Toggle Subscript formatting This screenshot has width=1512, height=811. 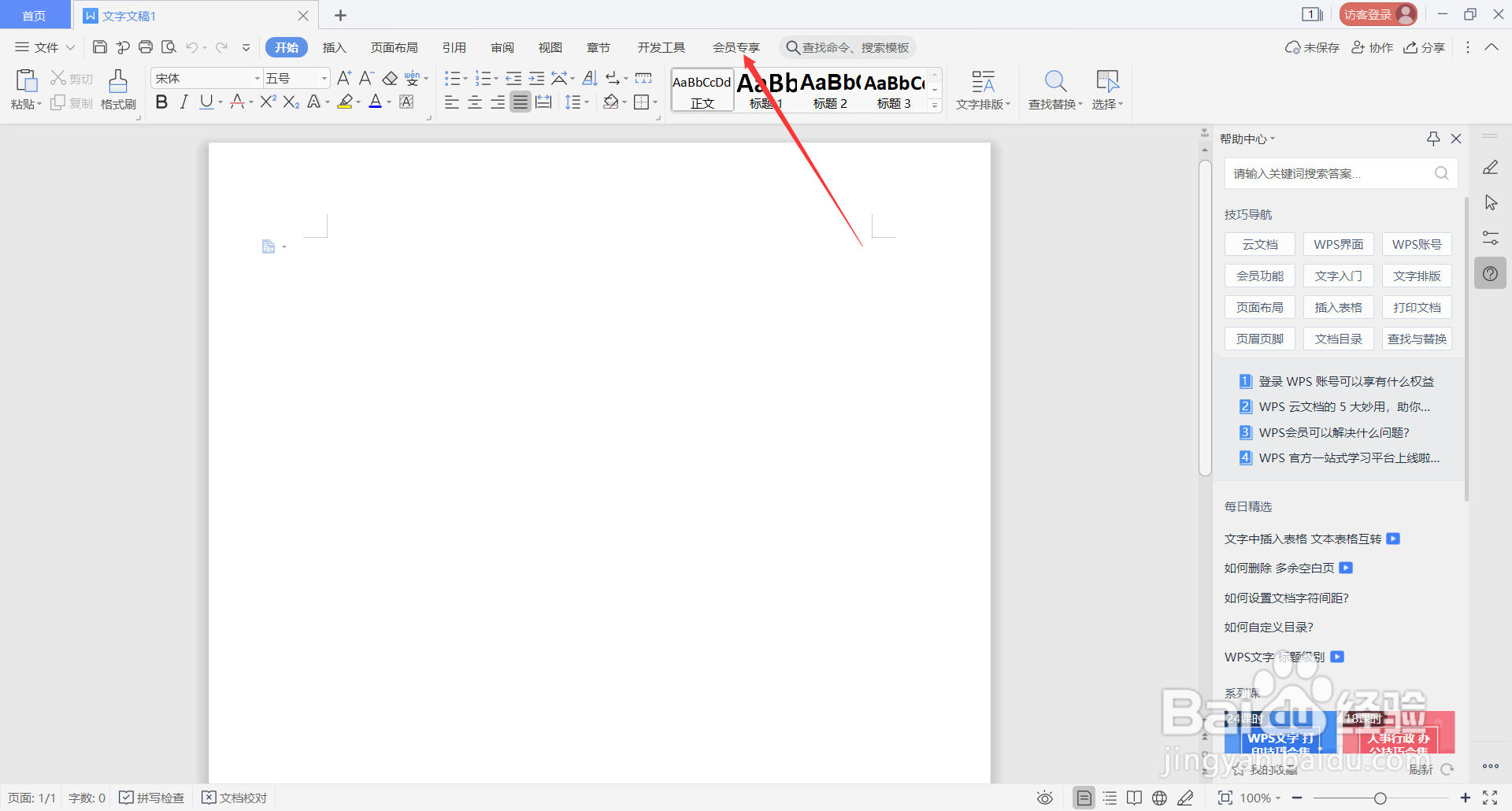tap(291, 102)
